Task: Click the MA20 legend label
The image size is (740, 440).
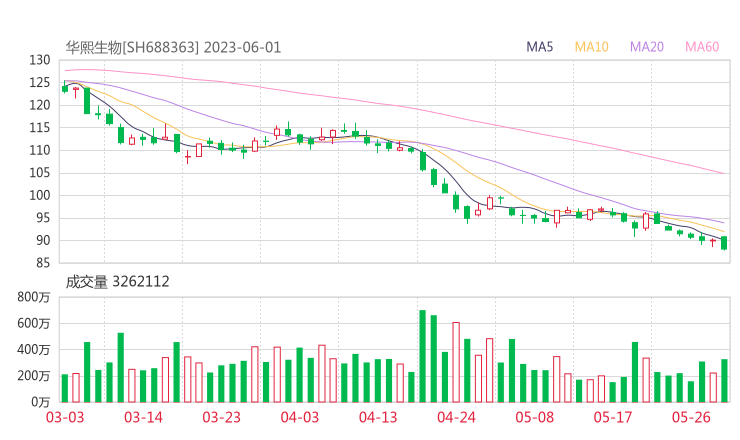Action: coord(647,47)
